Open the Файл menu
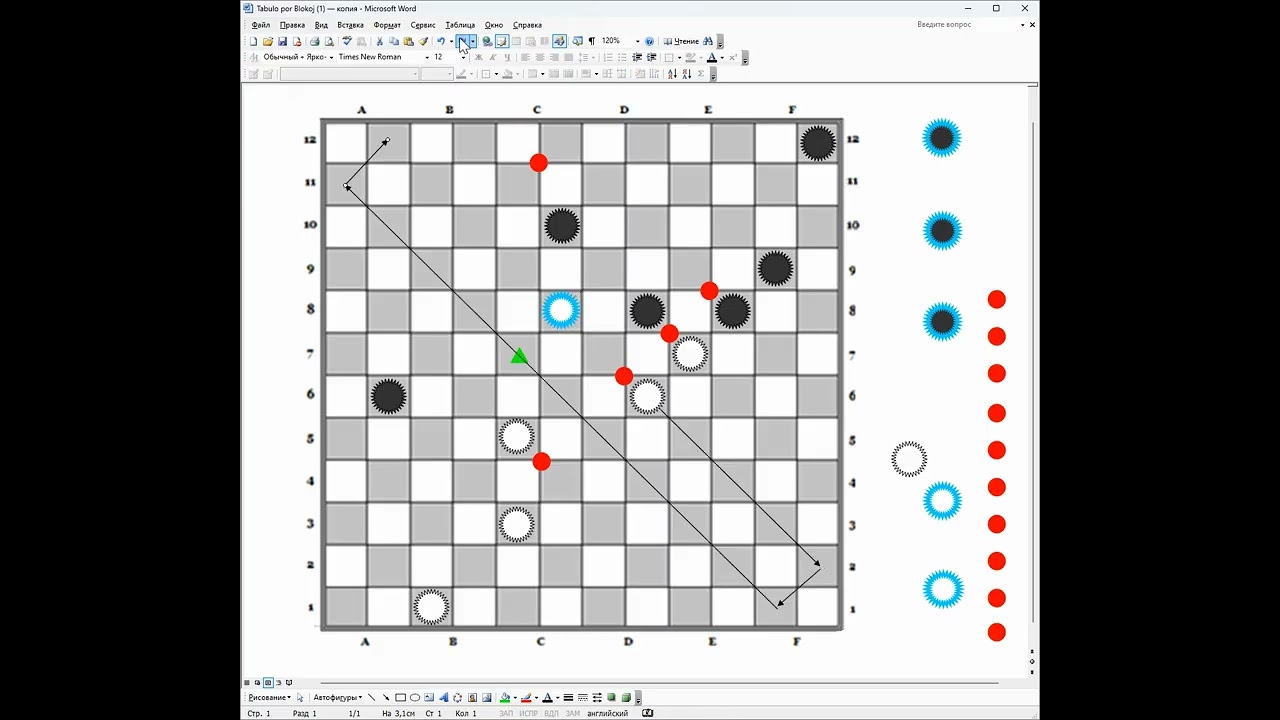 tap(261, 25)
